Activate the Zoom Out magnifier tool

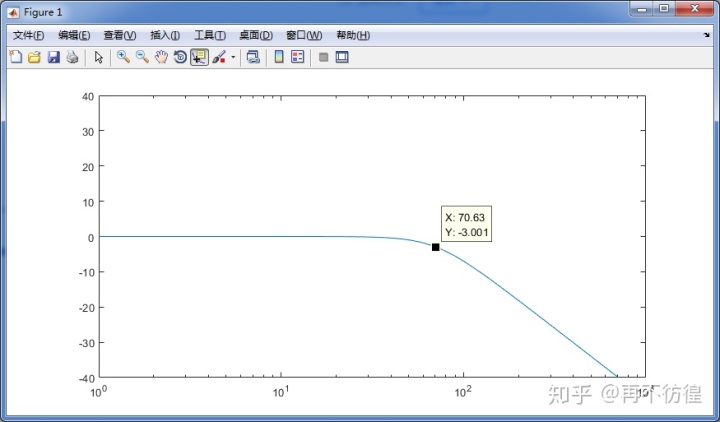[142, 57]
